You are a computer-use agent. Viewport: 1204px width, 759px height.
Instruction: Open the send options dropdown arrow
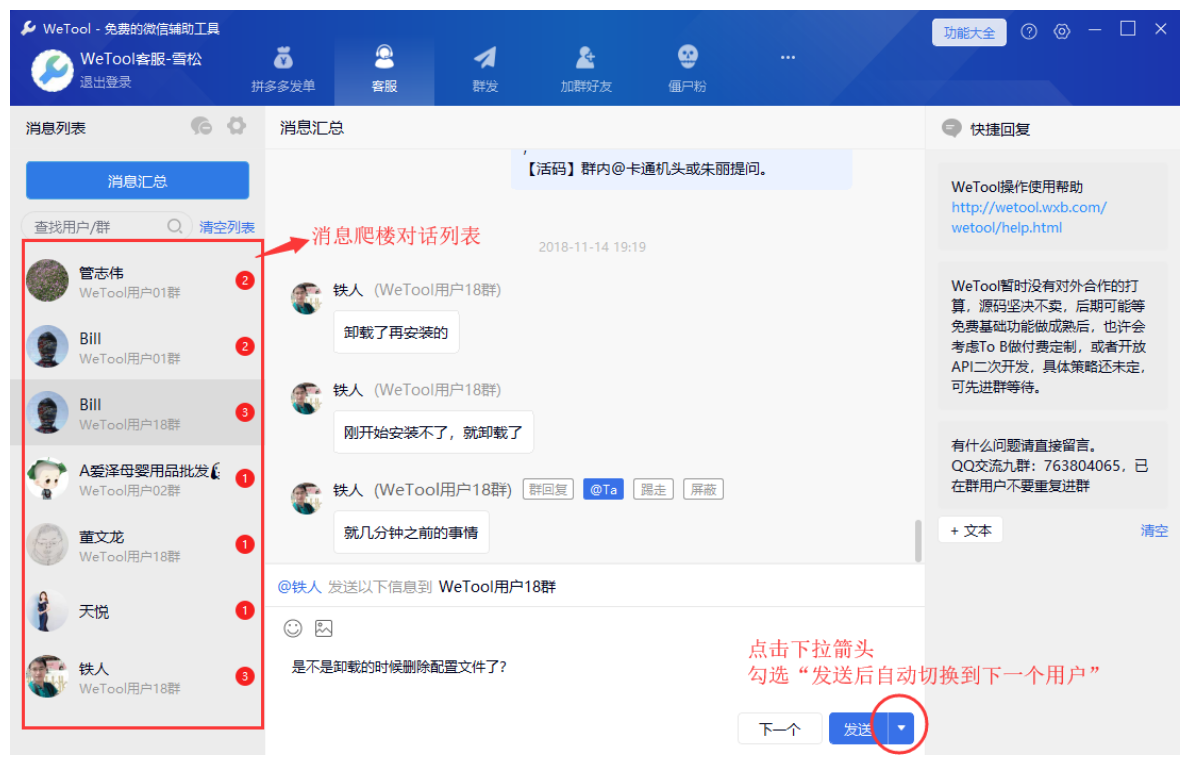(x=901, y=729)
